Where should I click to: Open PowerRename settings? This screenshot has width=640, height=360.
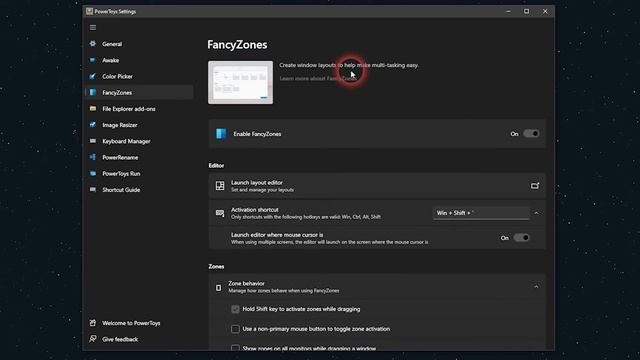tap(139, 157)
